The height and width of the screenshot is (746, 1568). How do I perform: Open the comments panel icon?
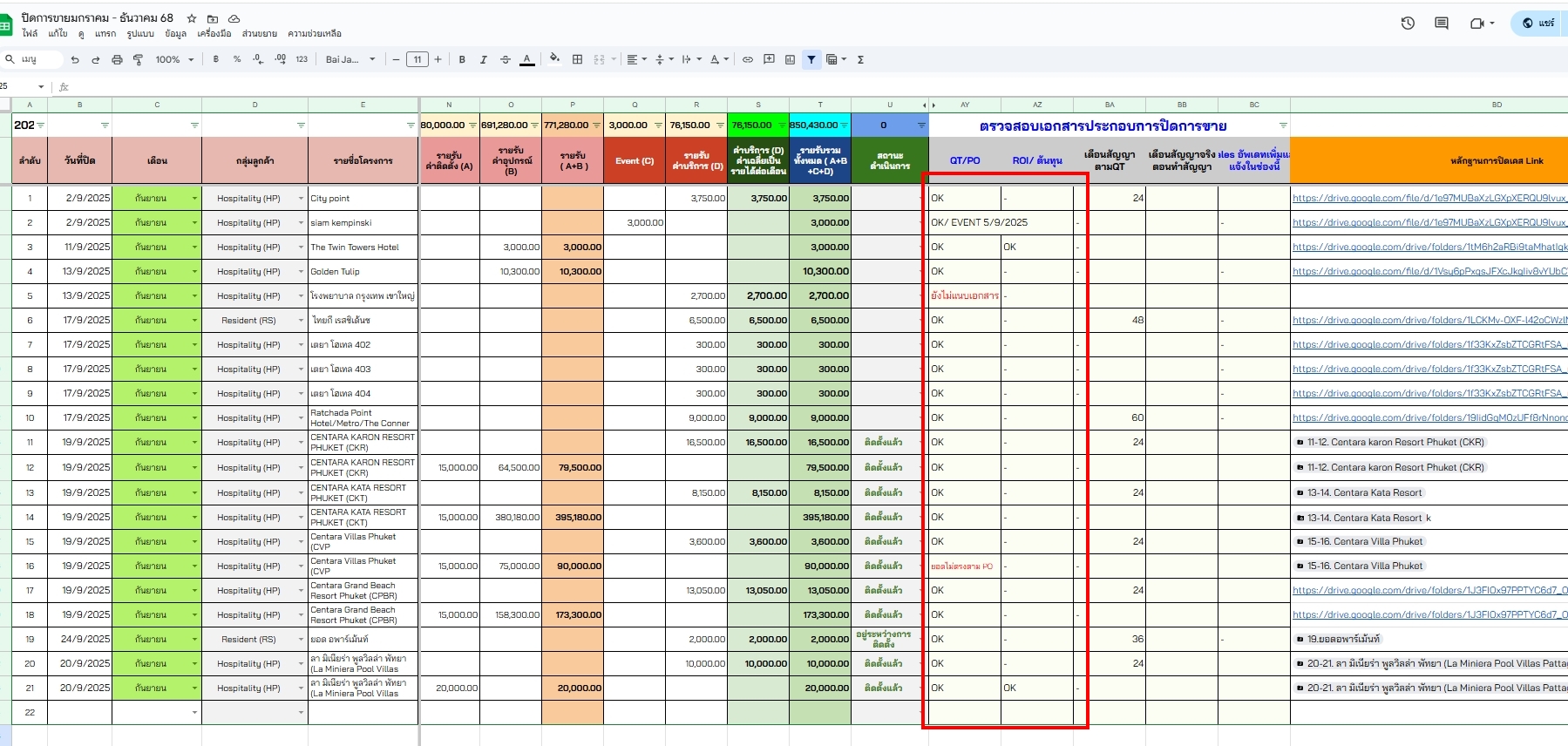tap(1442, 24)
